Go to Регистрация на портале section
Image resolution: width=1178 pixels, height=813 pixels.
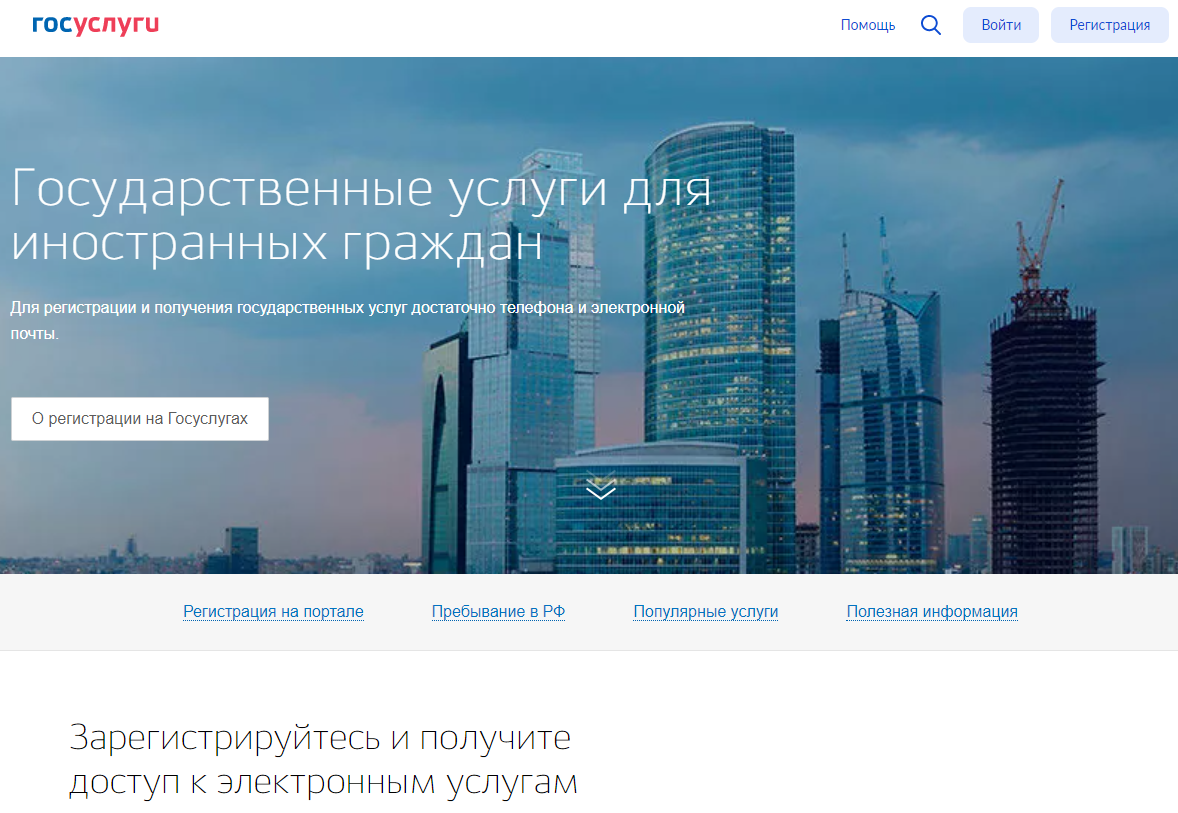tap(273, 612)
